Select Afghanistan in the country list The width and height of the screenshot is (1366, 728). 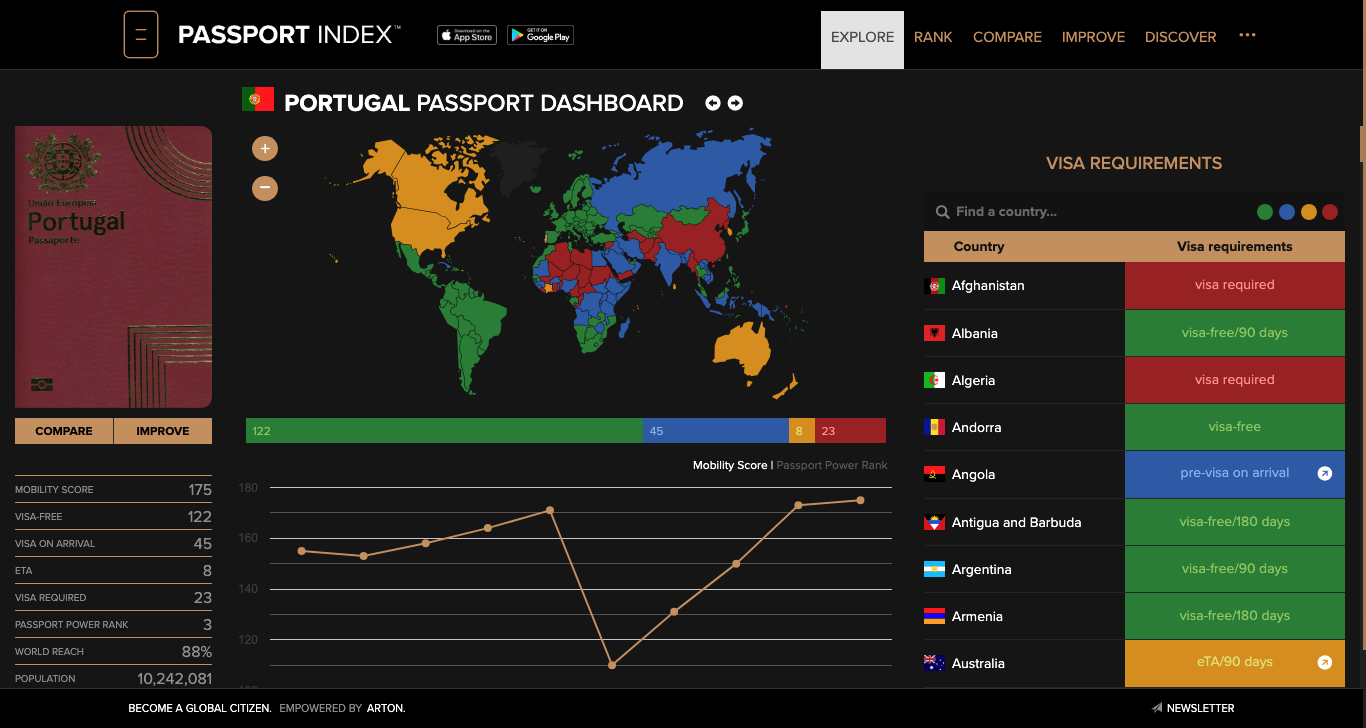pyautogui.click(x=988, y=286)
